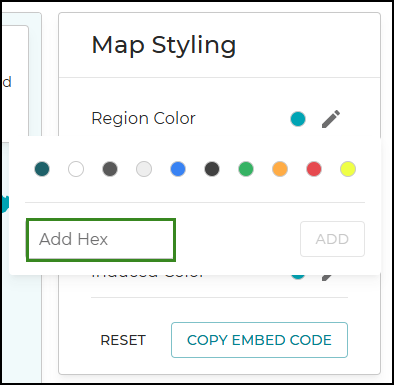Click the pencil edit icon for Region Color
This screenshot has height=385, width=394.
(x=331, y=119)
